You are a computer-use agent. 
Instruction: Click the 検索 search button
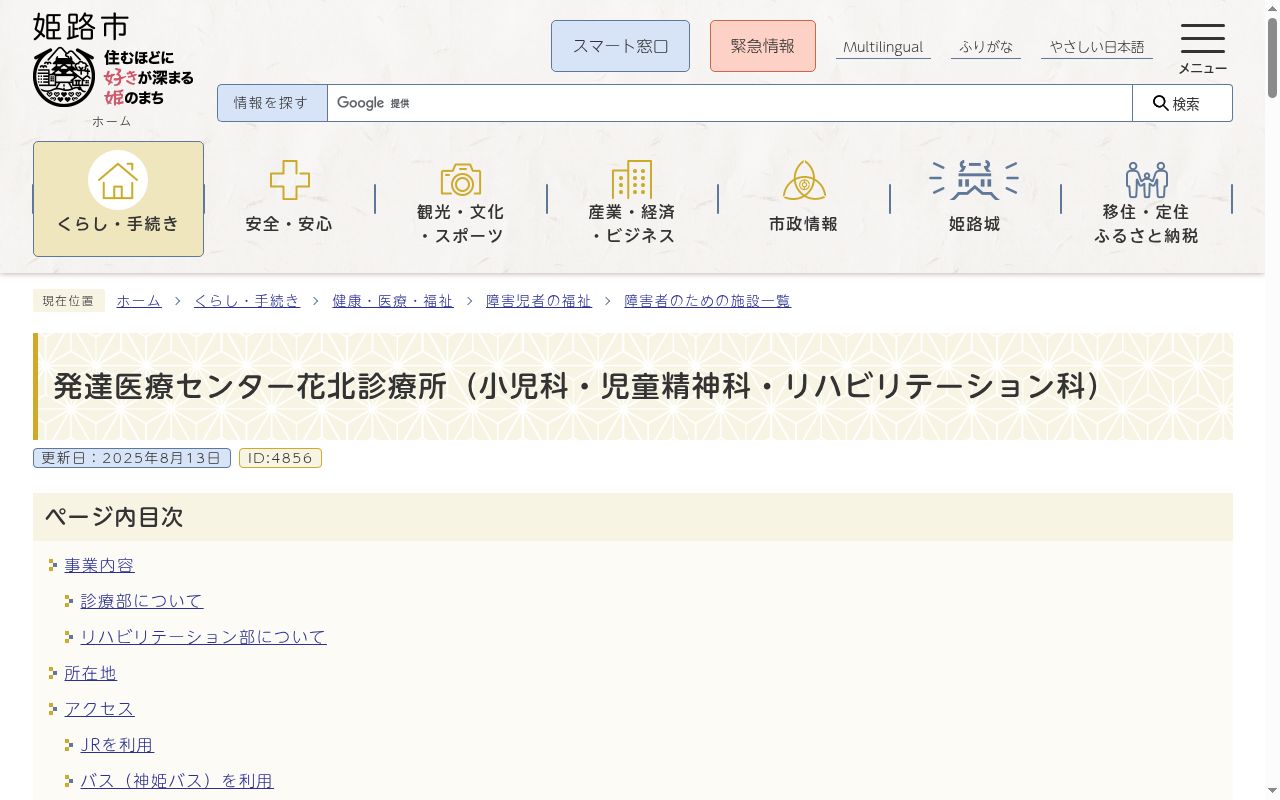tap(1182, 103)
